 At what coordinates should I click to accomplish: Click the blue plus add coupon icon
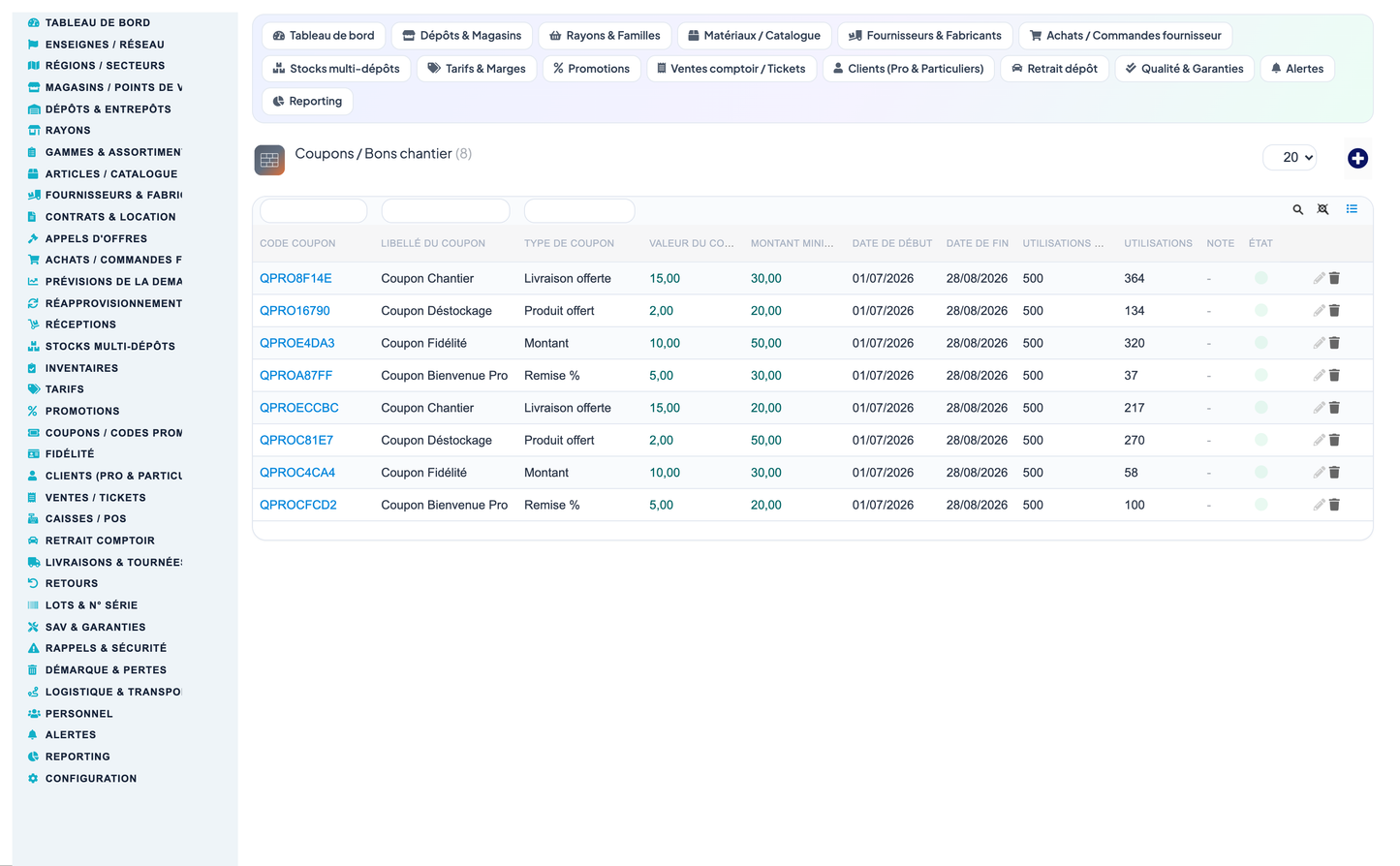(x=1357, y=158)
